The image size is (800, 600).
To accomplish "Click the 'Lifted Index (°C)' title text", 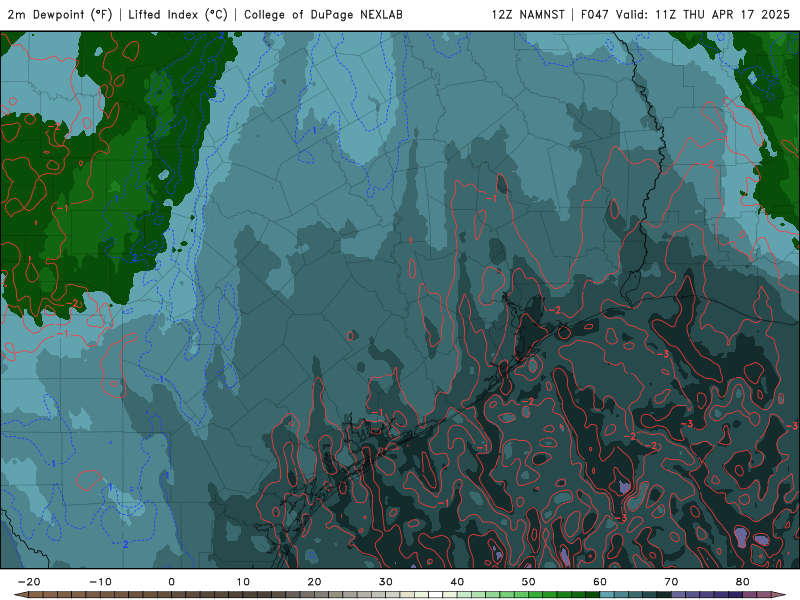I will tap(178, 14).
